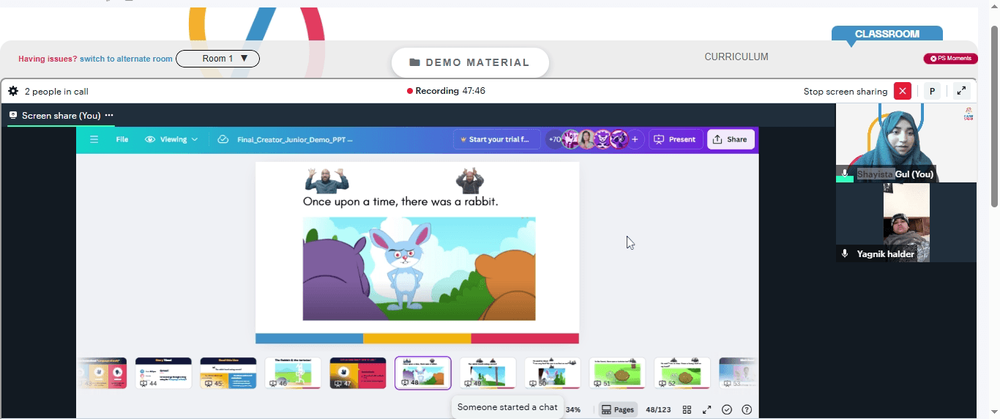Image resolution: width=1000 pixels, height=419 pixels.
Task: Select slide thumbnail 51
Action: 617,373
